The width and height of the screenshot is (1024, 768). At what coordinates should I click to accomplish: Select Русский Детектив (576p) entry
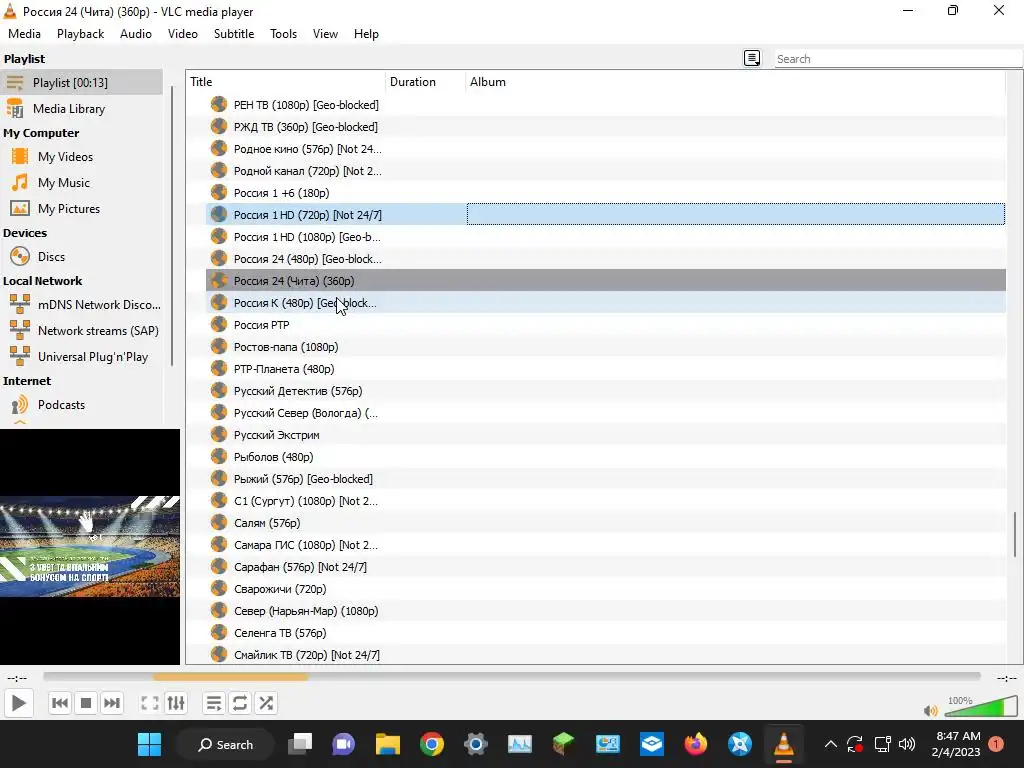[x=605, y=391]
